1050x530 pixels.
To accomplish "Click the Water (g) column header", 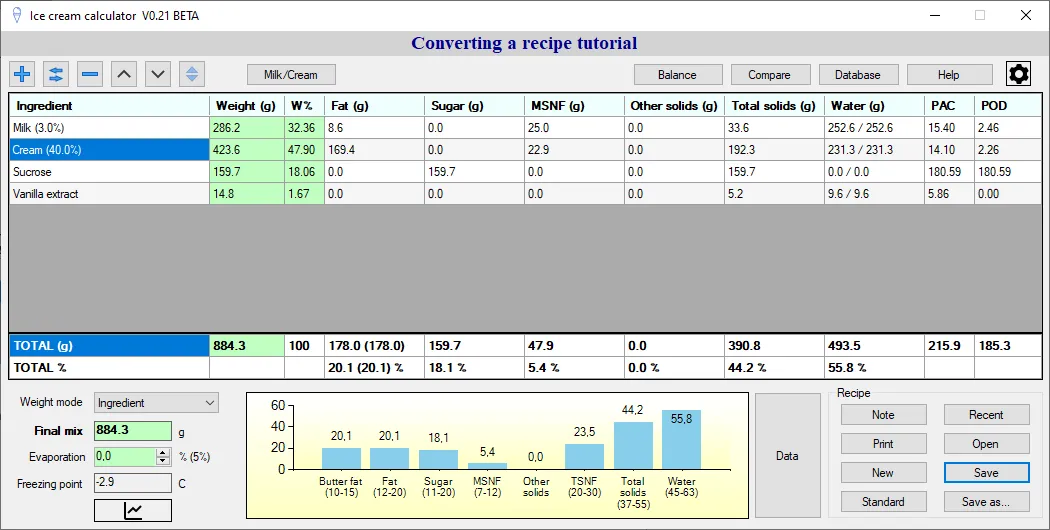I will click(875, 105).
